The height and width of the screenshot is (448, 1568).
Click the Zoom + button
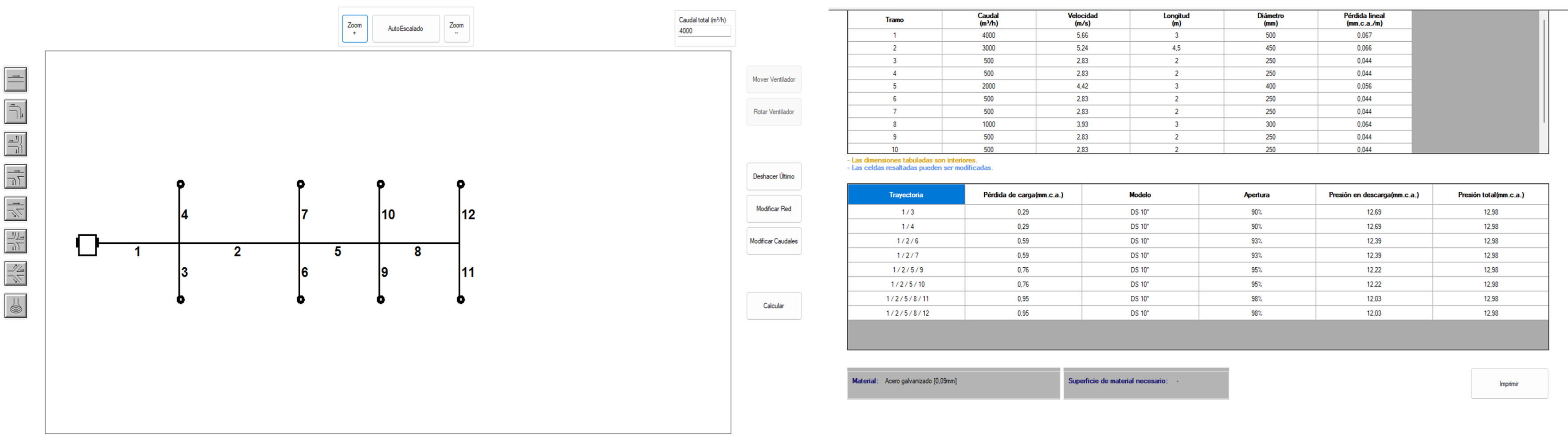coord(354,29)
